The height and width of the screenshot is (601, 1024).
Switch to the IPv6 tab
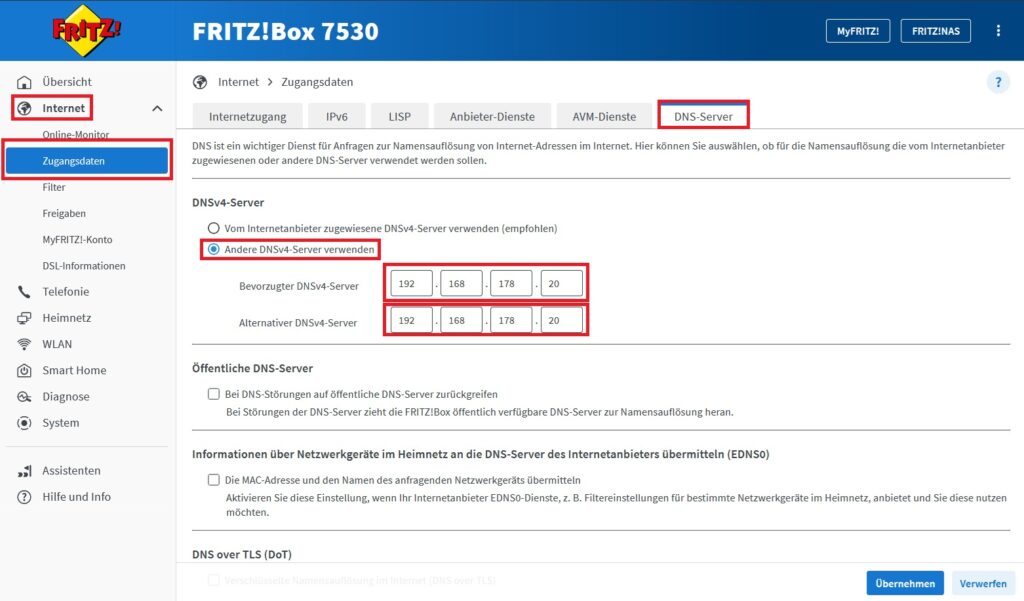click(337, 116)
